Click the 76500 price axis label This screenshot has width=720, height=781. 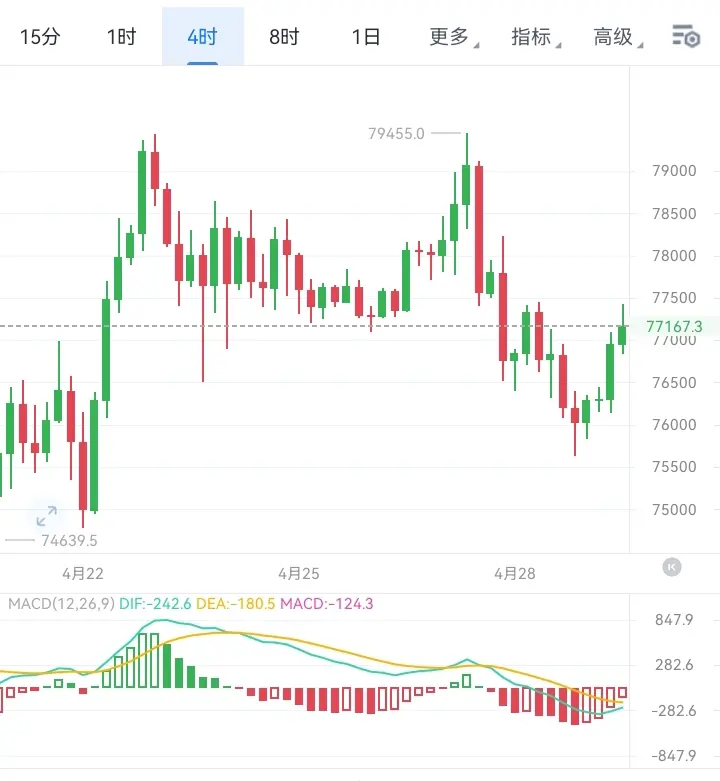[674, 383]
